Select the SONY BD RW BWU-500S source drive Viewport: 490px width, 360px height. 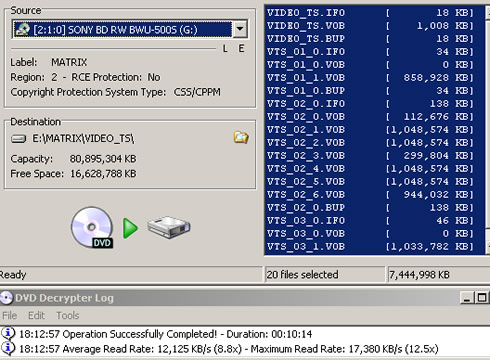point(123,29)
